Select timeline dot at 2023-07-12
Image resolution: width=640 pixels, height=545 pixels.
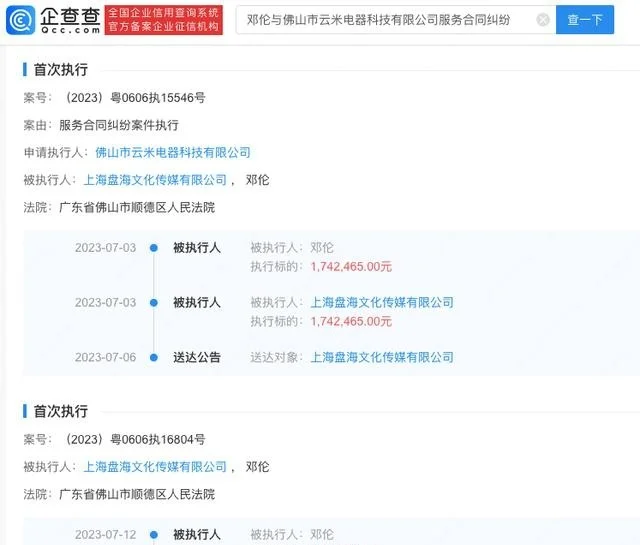[154, 534]
